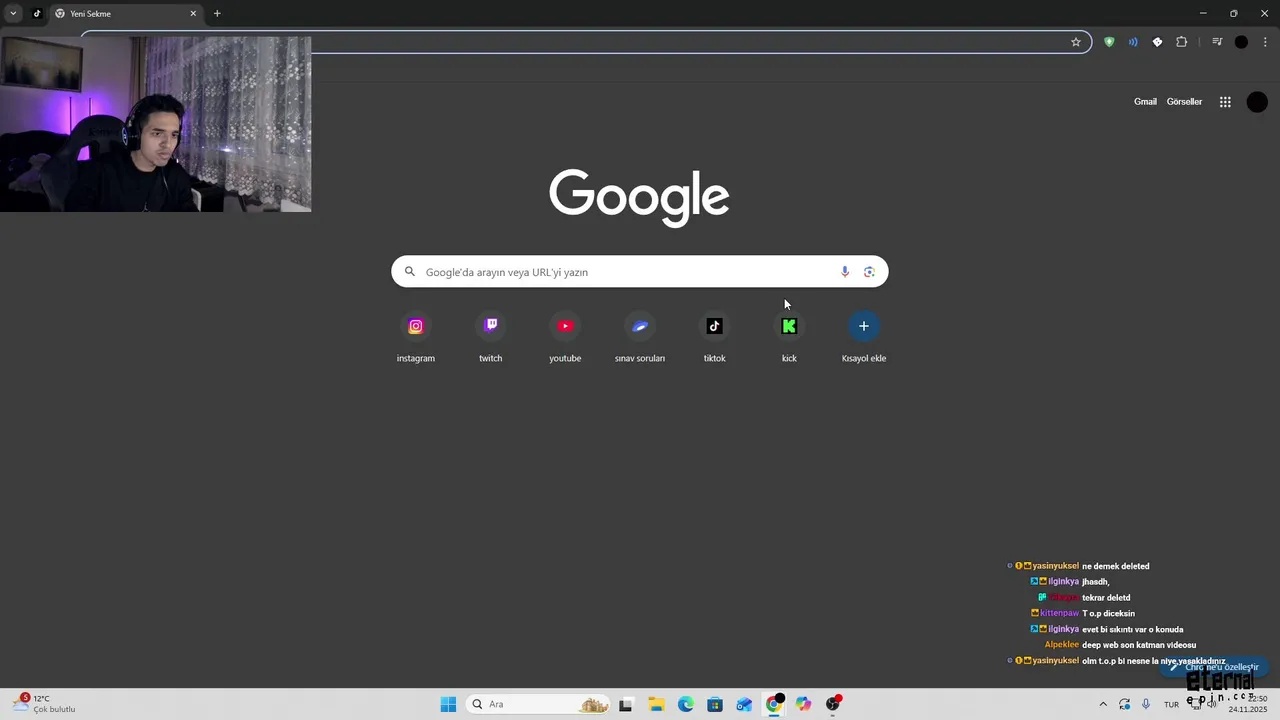Open the Google account avatar
The image size is (1280, 720).
pos(1257,102)
